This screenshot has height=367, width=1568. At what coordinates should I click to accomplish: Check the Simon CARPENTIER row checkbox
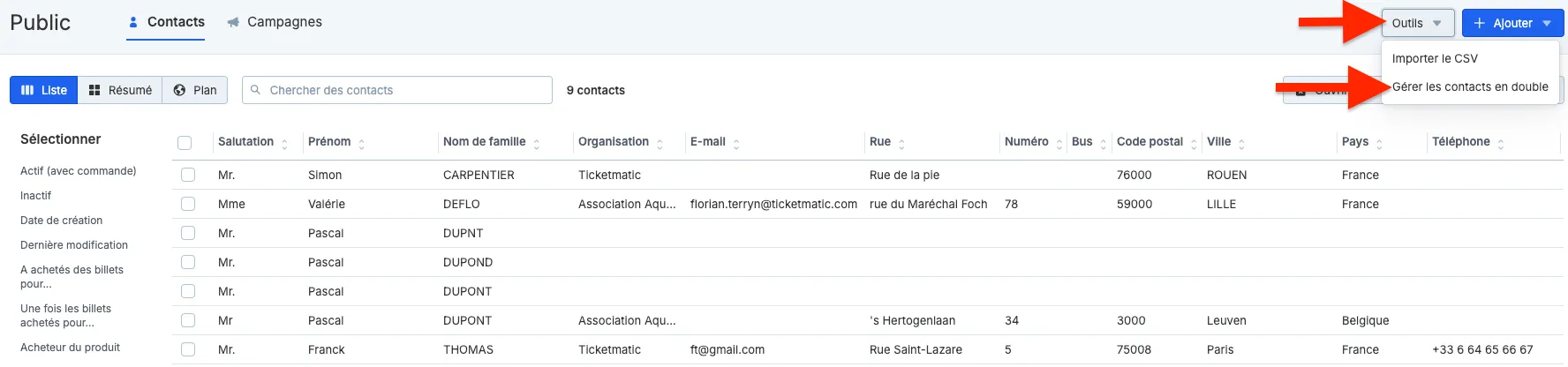click(x=188, y=175)
